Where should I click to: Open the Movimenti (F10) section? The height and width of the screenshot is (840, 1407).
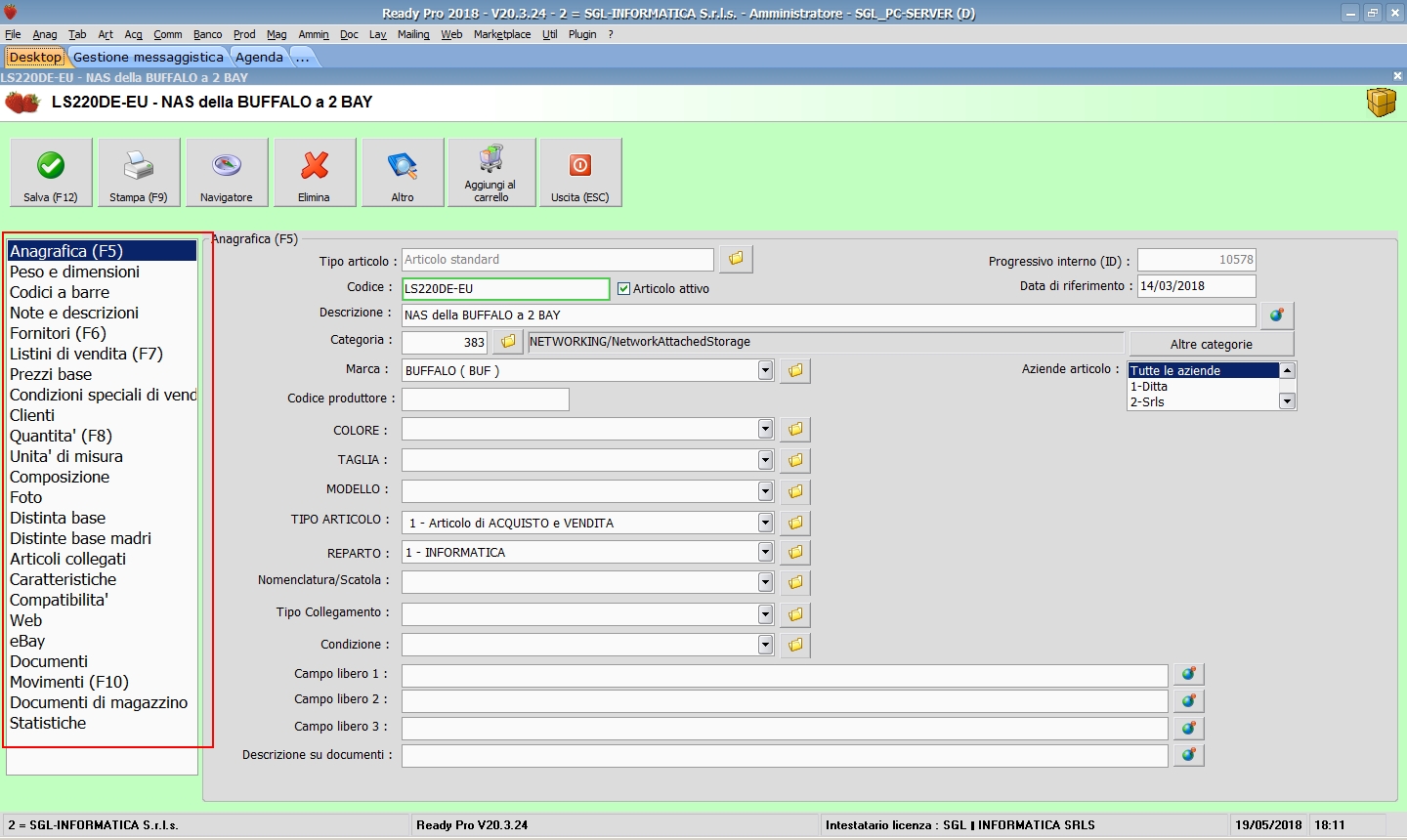point(103,682)
